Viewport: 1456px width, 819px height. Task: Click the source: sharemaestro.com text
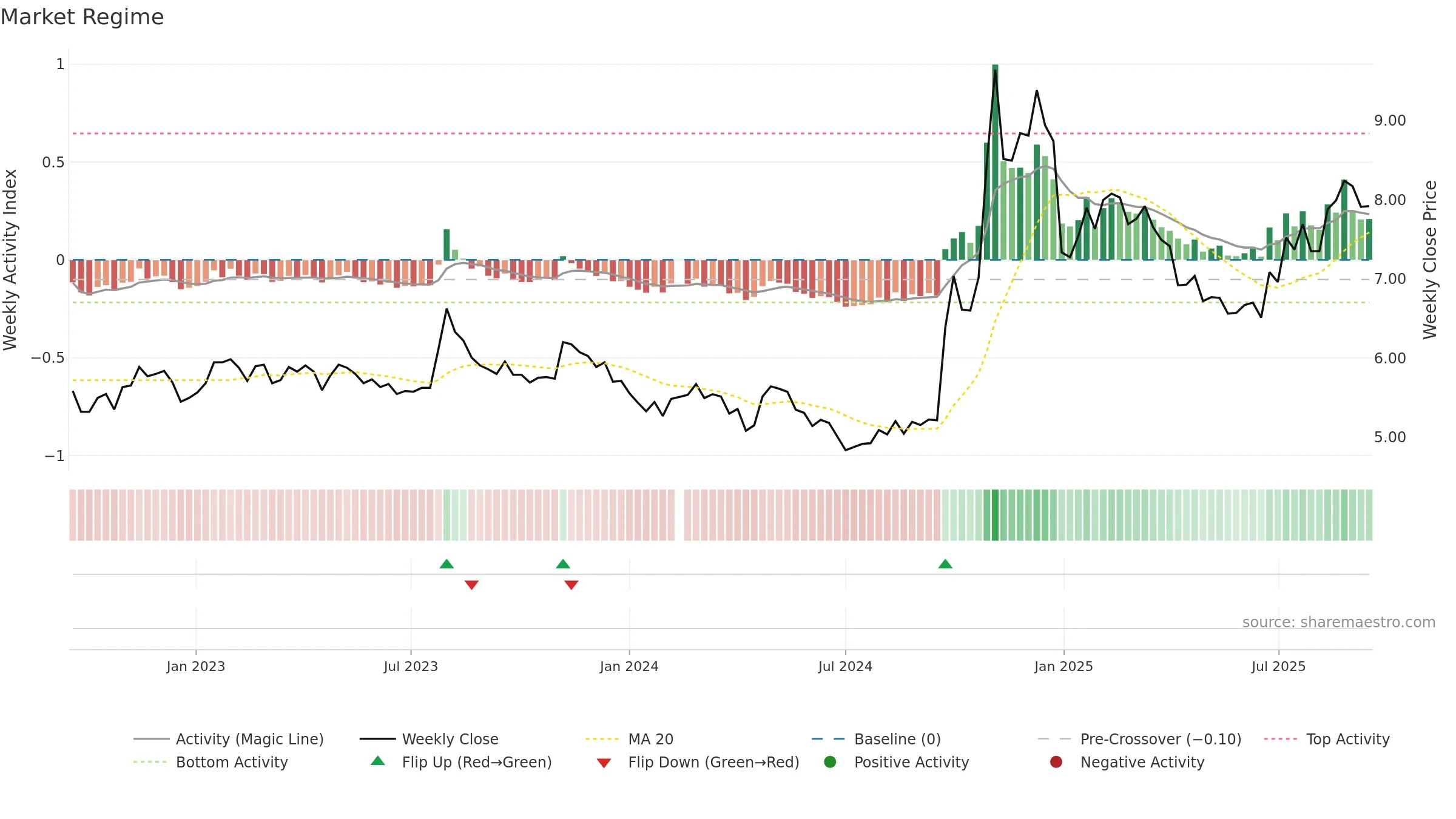pos(1339,622)
